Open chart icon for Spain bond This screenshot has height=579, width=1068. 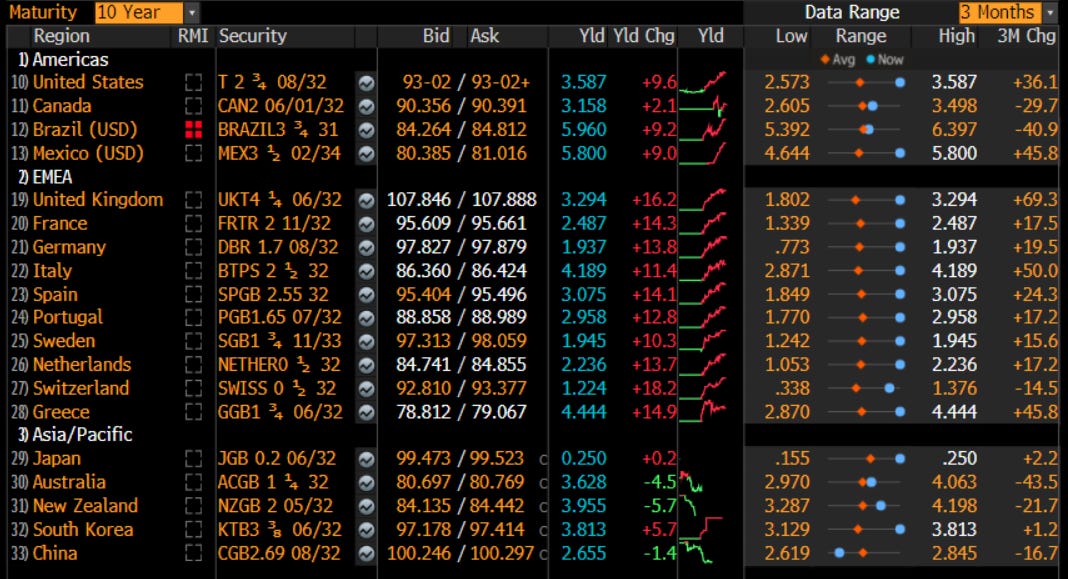click(366, 295)
